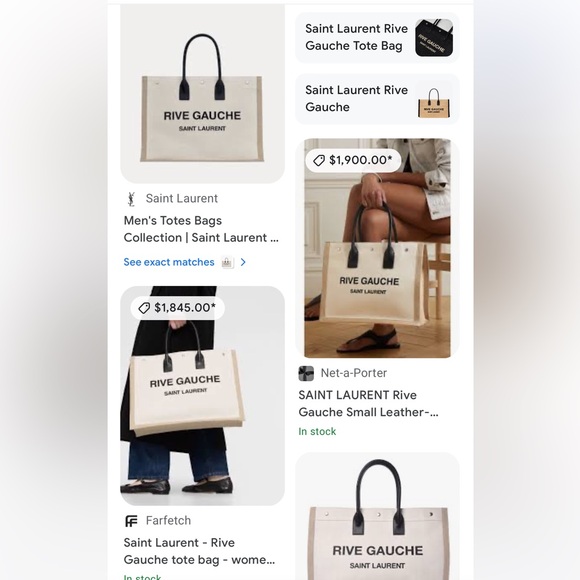This screenshot has height=580, width=580.
Task: Click the price tag icon beside $1,900.00
Action: pos(318,160)
